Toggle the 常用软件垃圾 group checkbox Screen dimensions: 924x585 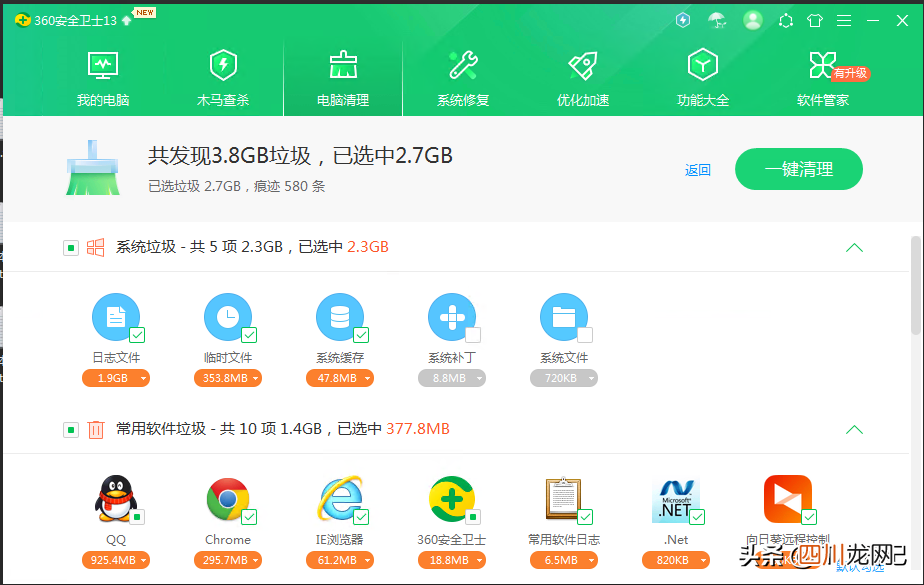tap(71, 430)
